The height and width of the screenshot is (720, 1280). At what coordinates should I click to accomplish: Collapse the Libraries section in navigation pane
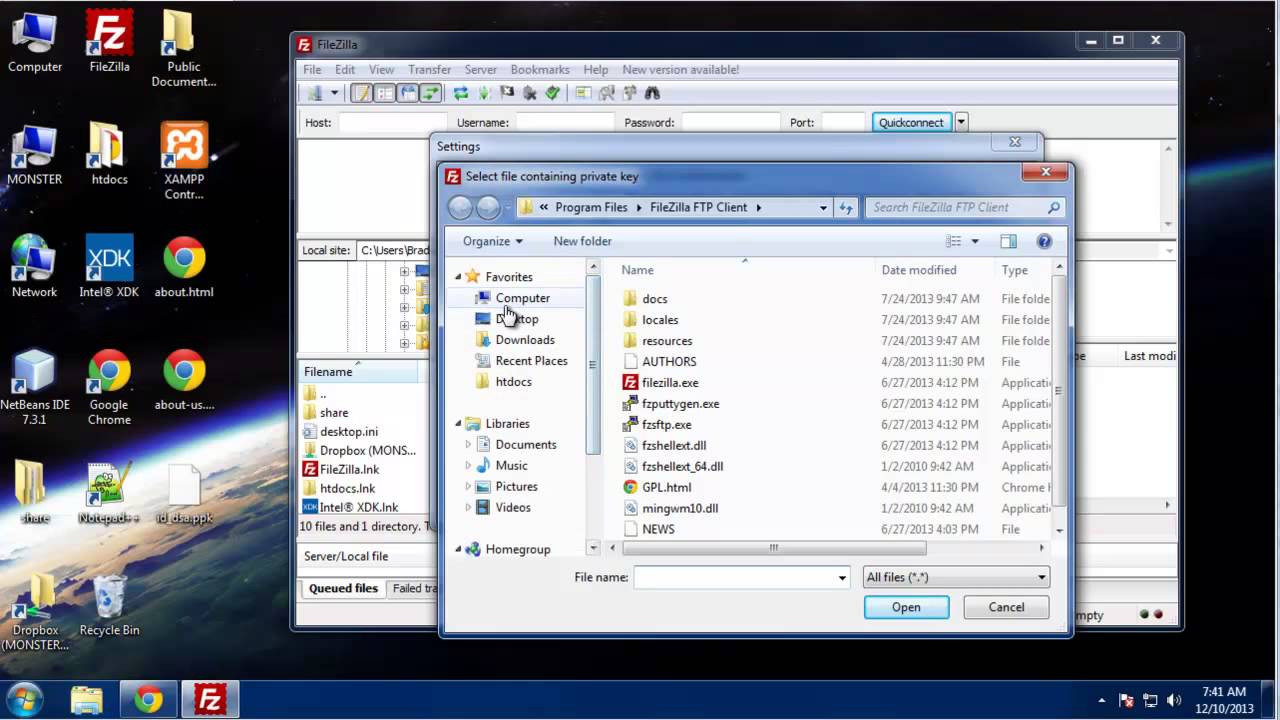[x=459, y=424]
